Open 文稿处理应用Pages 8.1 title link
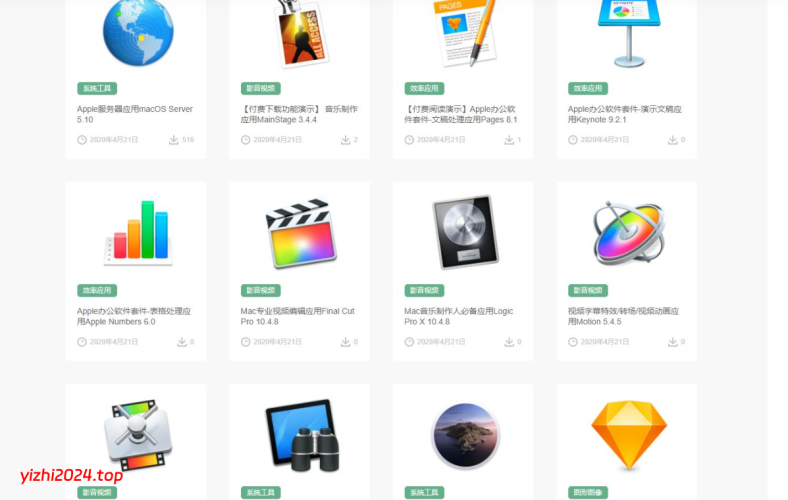The height and width of the screenshot is (500, 788). pyautogui.click(x=461, y=114)
